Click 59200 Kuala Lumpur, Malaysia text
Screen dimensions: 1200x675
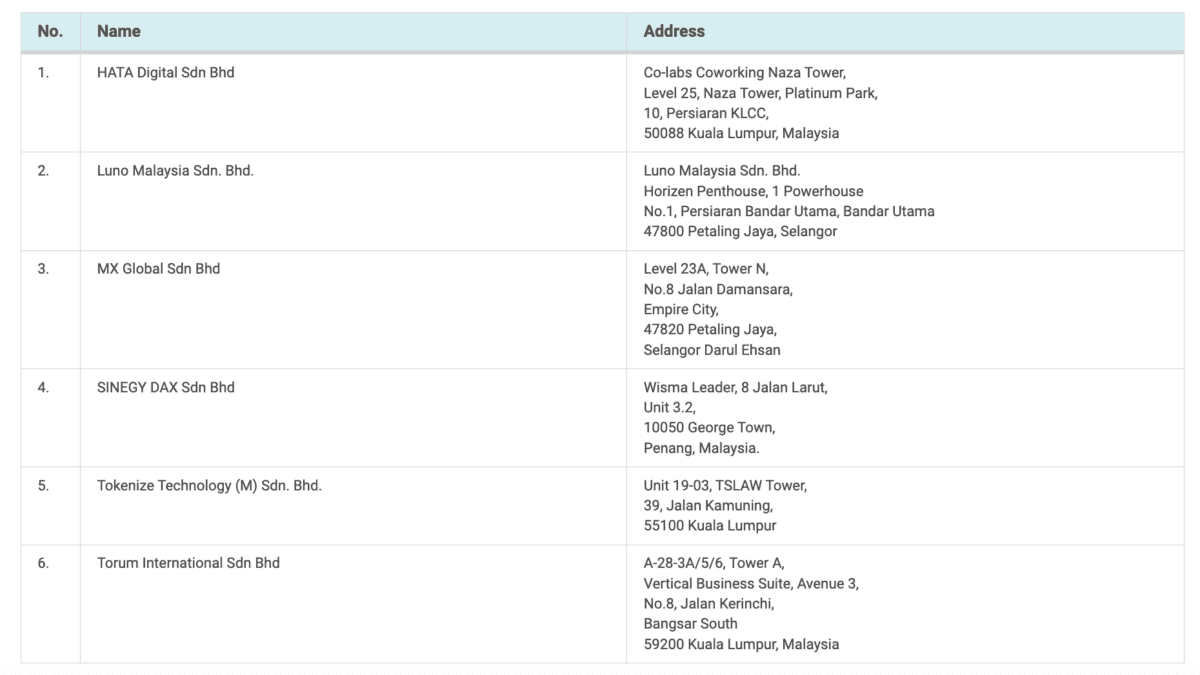point(742,644)
